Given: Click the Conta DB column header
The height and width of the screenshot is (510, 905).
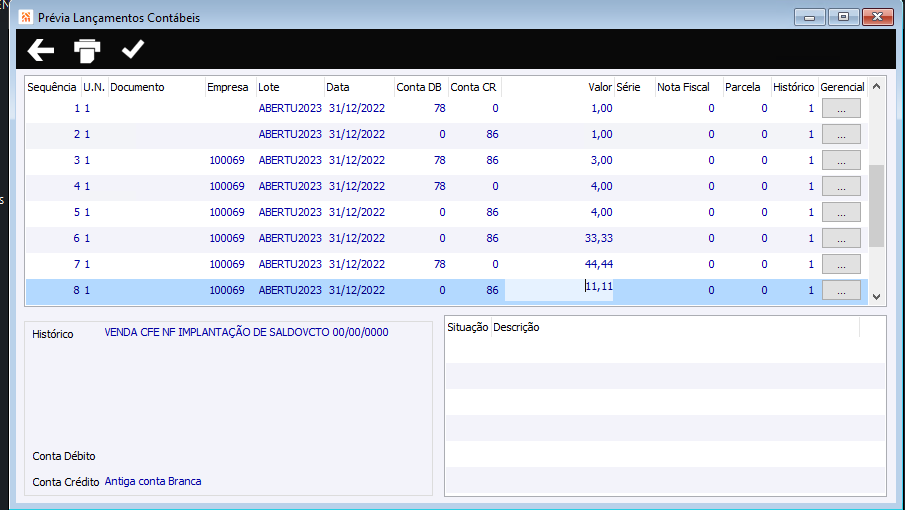Looking at the screenshot, I should 419,87.
